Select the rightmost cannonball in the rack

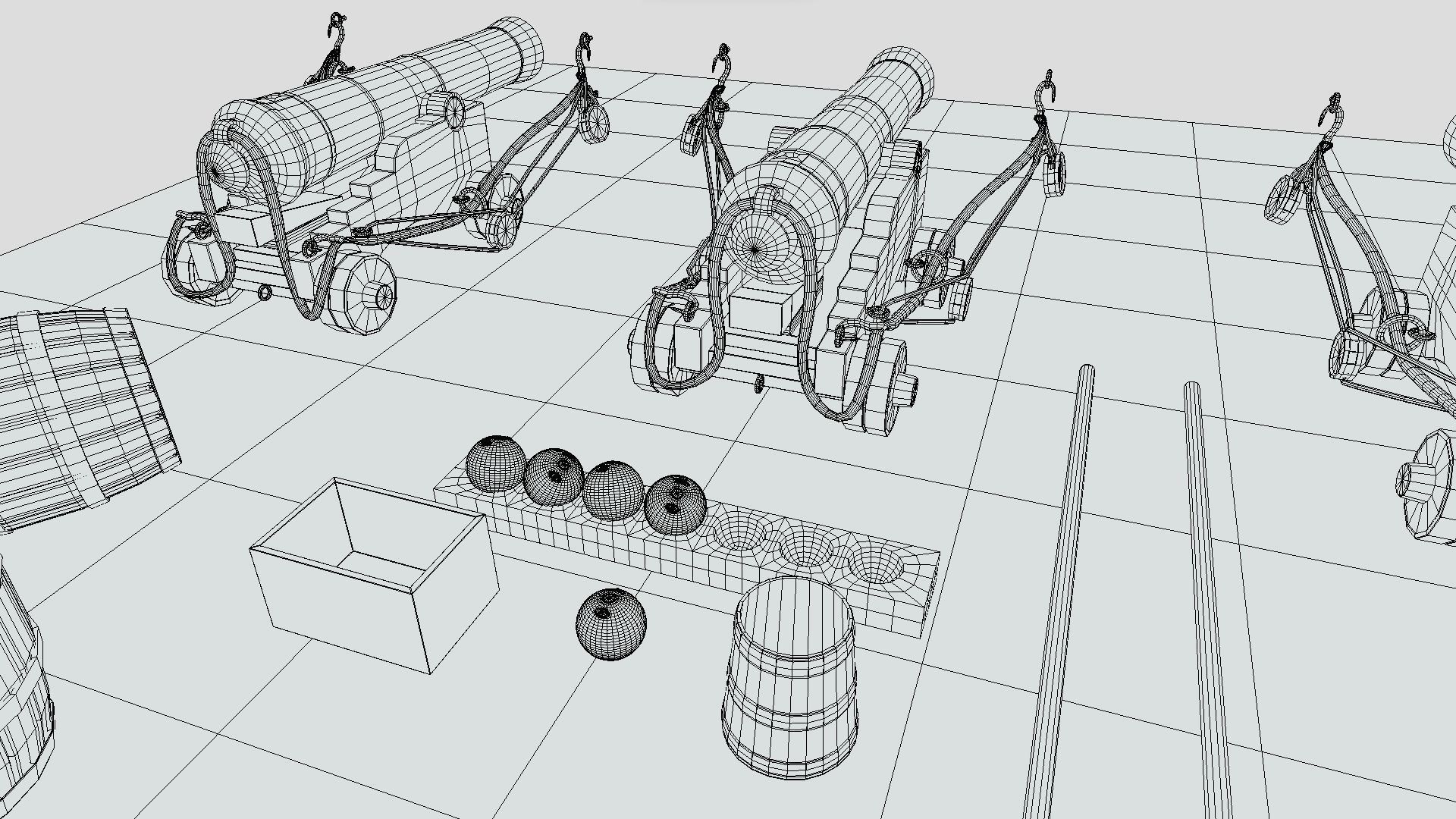pyautogui.click(x=674, y=504)
